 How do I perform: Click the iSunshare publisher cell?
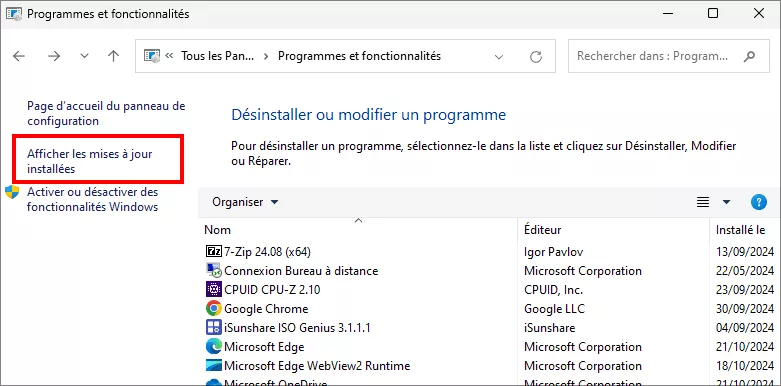point(549,328)
